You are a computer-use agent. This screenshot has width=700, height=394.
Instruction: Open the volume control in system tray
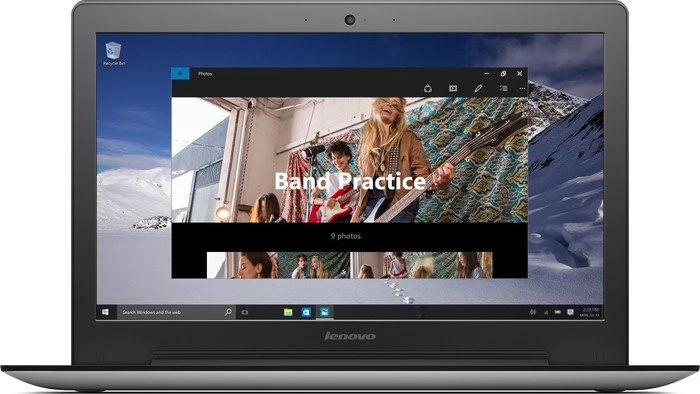tap(533, 312)
